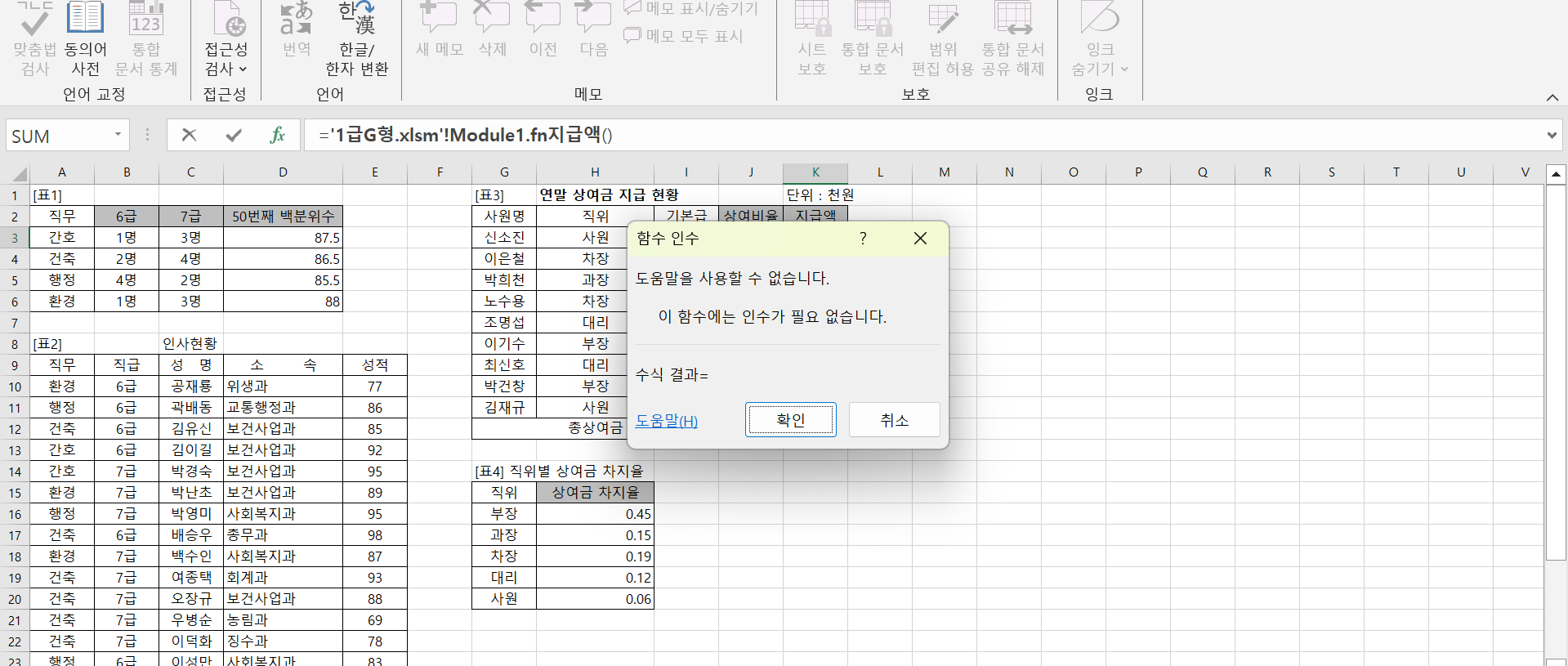Close the function arguments (함수 인수) dialog
This screenshot has height=666, width=1568.
point(920,239)
